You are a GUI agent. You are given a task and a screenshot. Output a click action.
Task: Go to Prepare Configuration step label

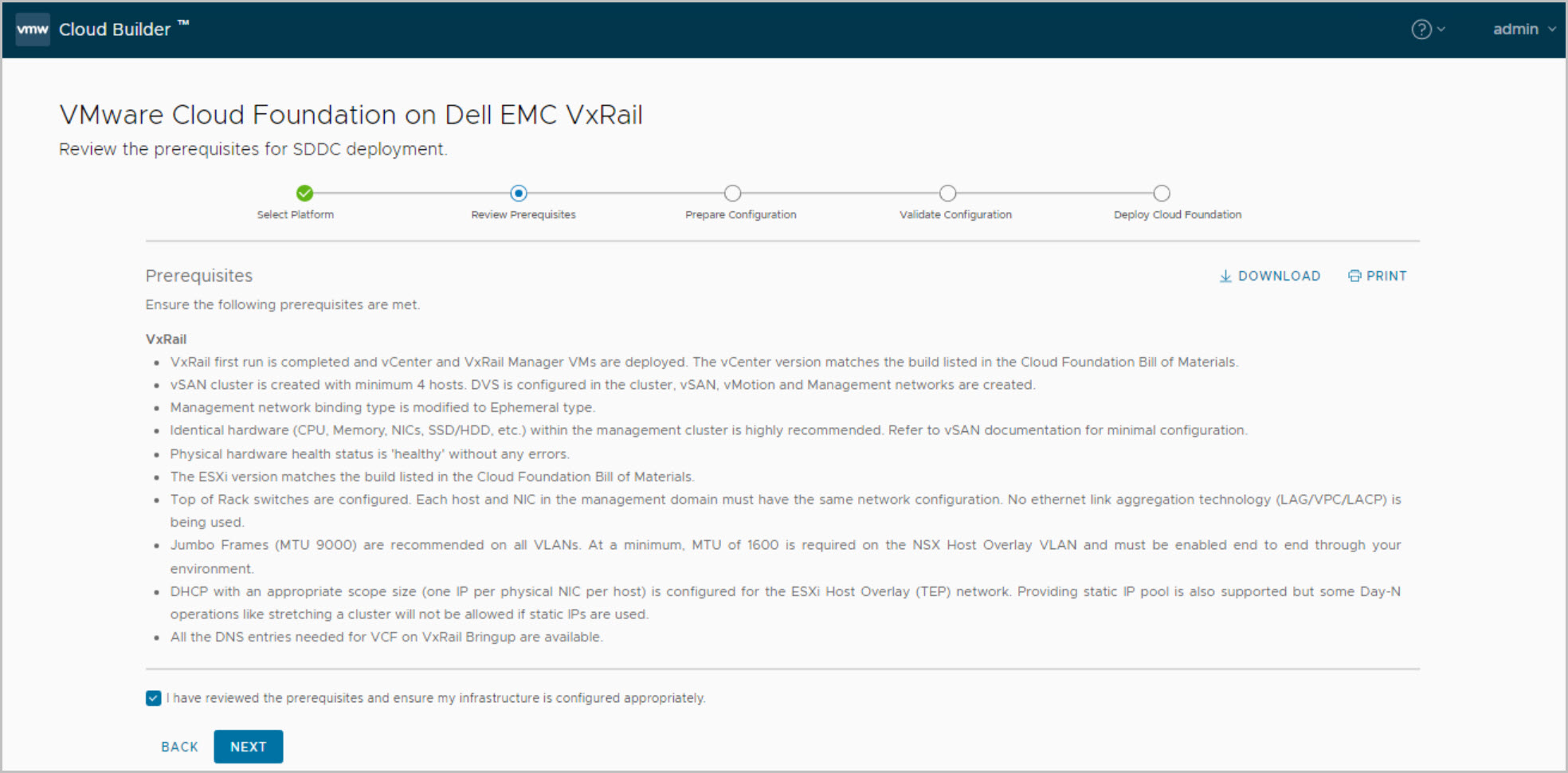pos(741,214)
